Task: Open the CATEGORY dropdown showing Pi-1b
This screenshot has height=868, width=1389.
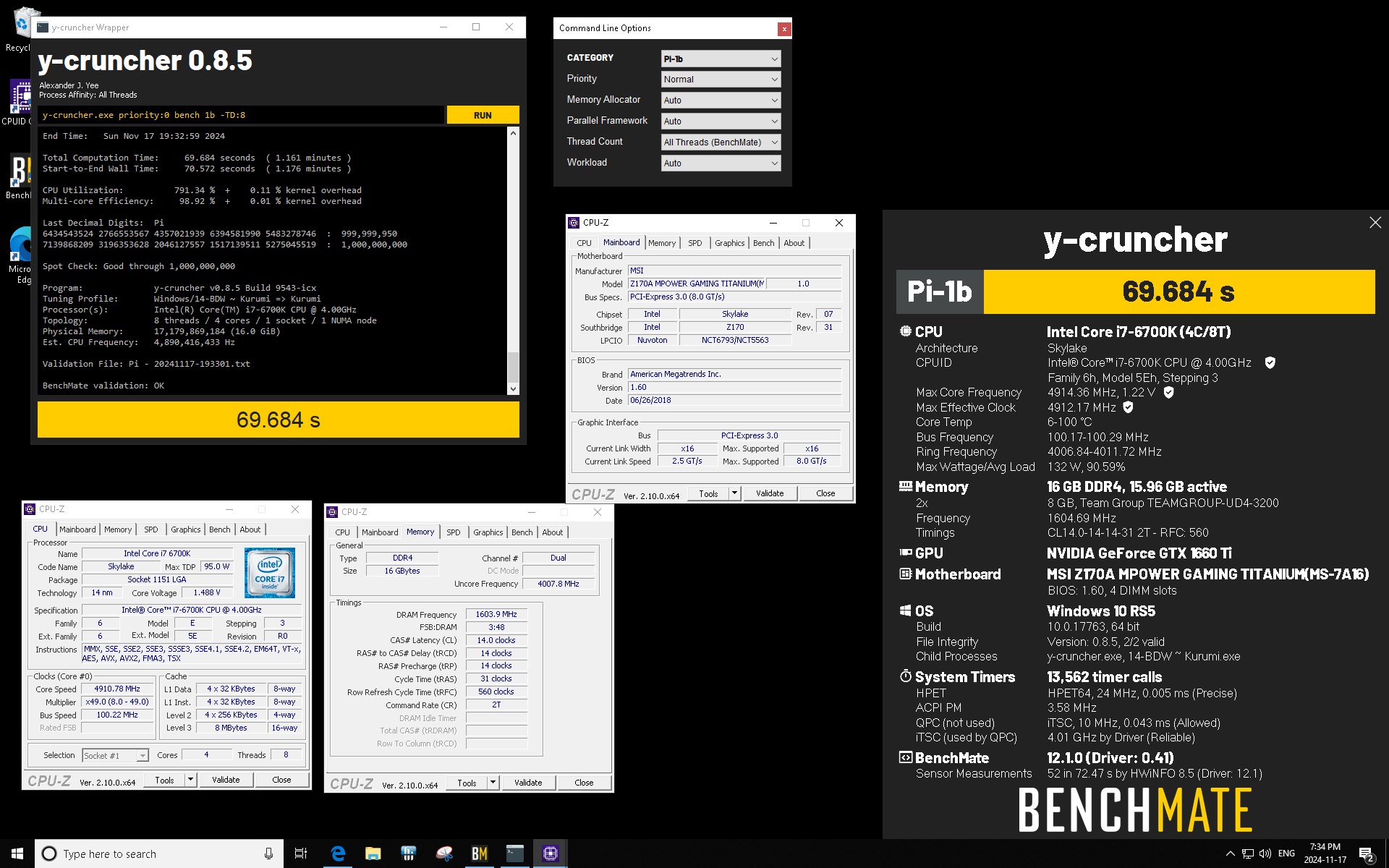Action: (721, 59)
